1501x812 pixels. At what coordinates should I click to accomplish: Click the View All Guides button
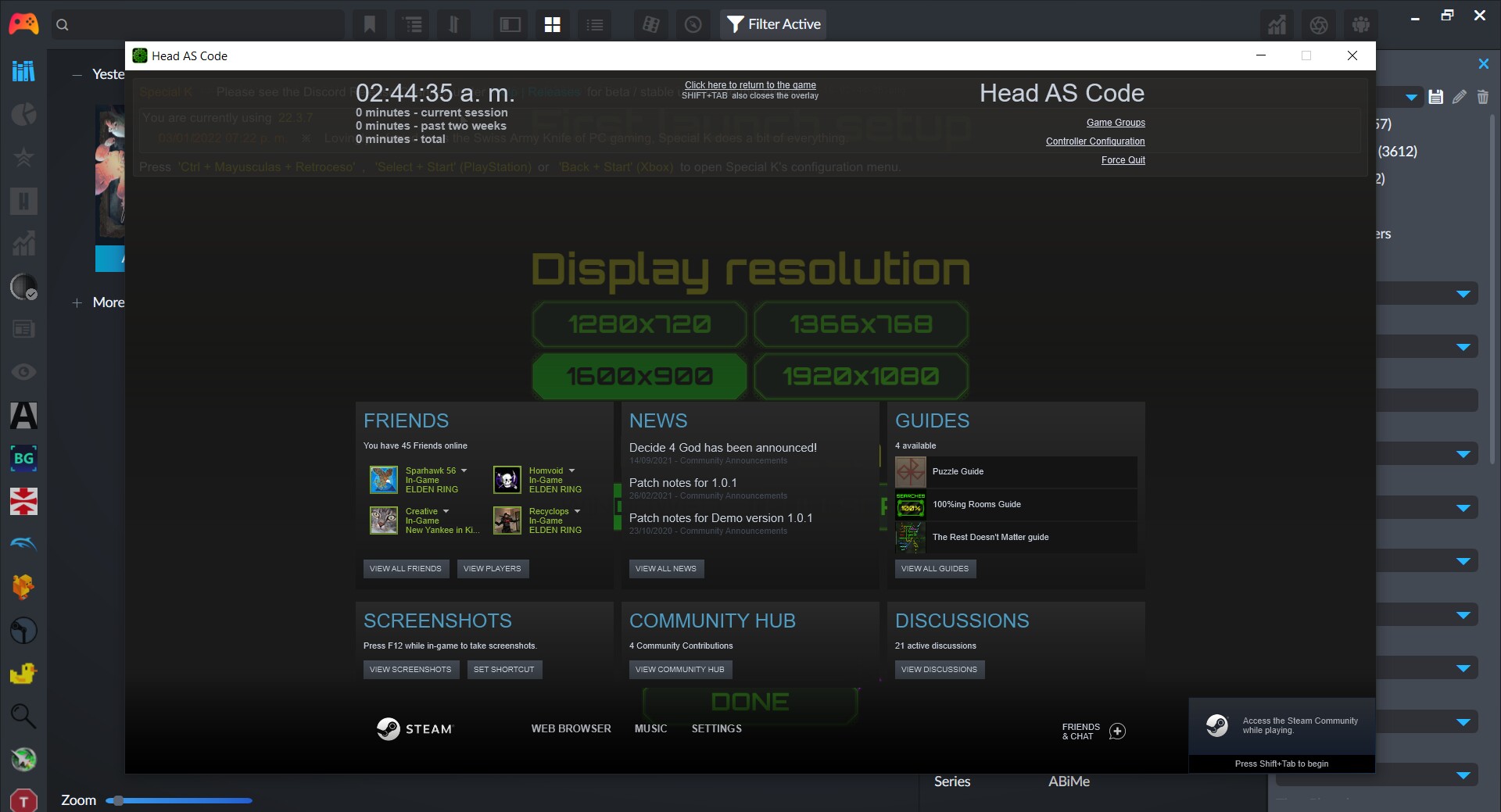point(935,569)
